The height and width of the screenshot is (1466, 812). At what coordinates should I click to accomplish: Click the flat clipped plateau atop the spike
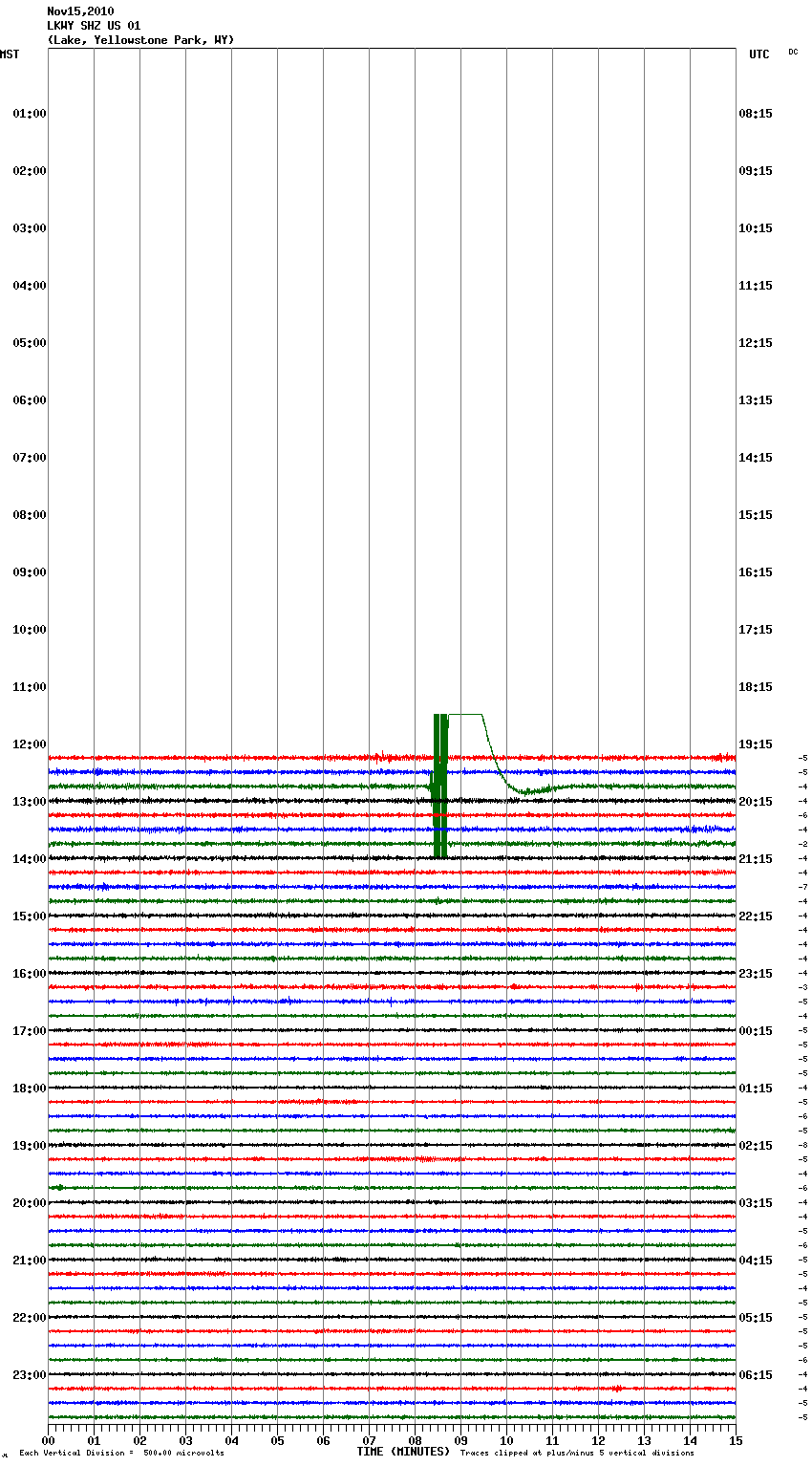click(x=464, y=714)
